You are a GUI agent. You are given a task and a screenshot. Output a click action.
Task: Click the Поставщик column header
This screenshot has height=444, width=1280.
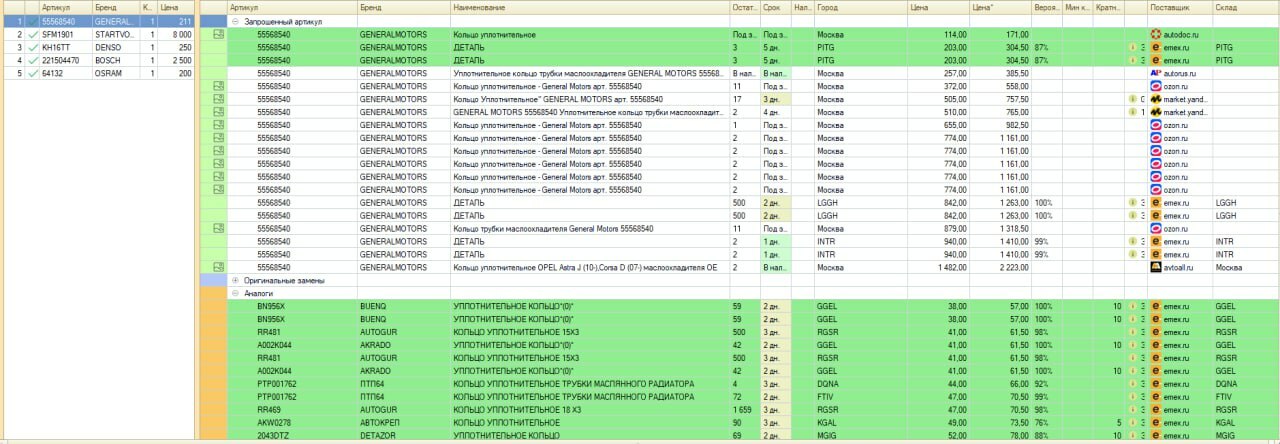pos(1180,7)
